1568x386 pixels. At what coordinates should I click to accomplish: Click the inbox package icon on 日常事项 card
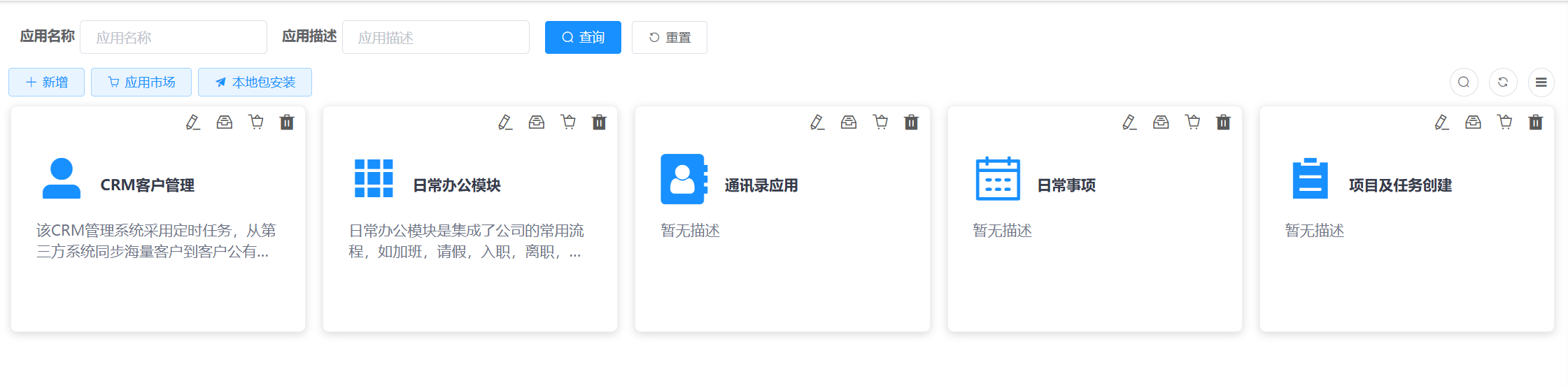[x=1161, y=122]
